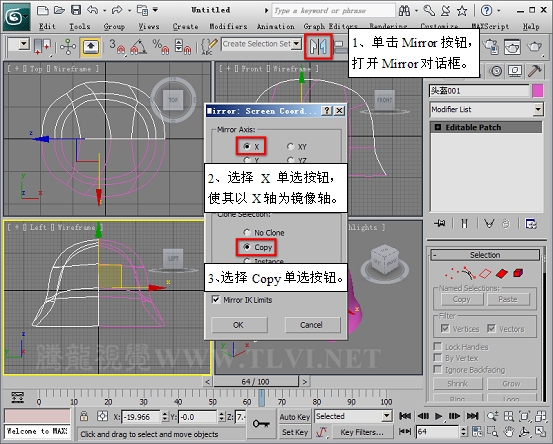553x444 pixels.
Task: Open the Help question mark icon
Action: (486, 11)
